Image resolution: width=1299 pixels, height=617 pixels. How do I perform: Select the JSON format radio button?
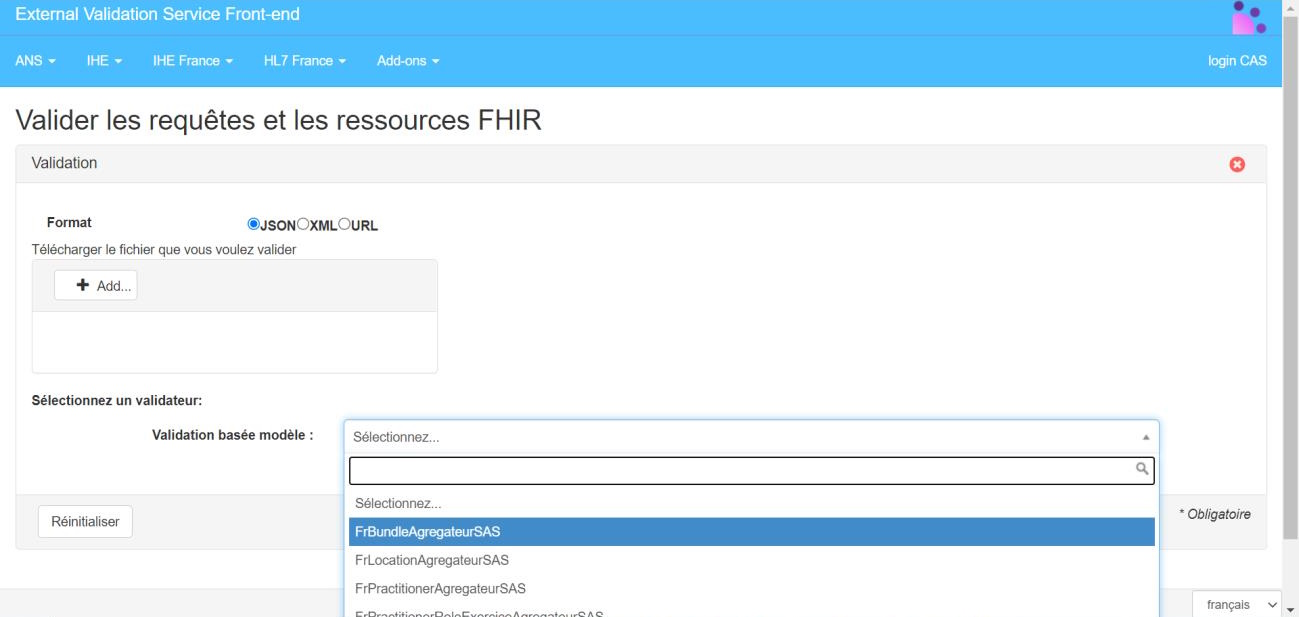pos(254,225)
